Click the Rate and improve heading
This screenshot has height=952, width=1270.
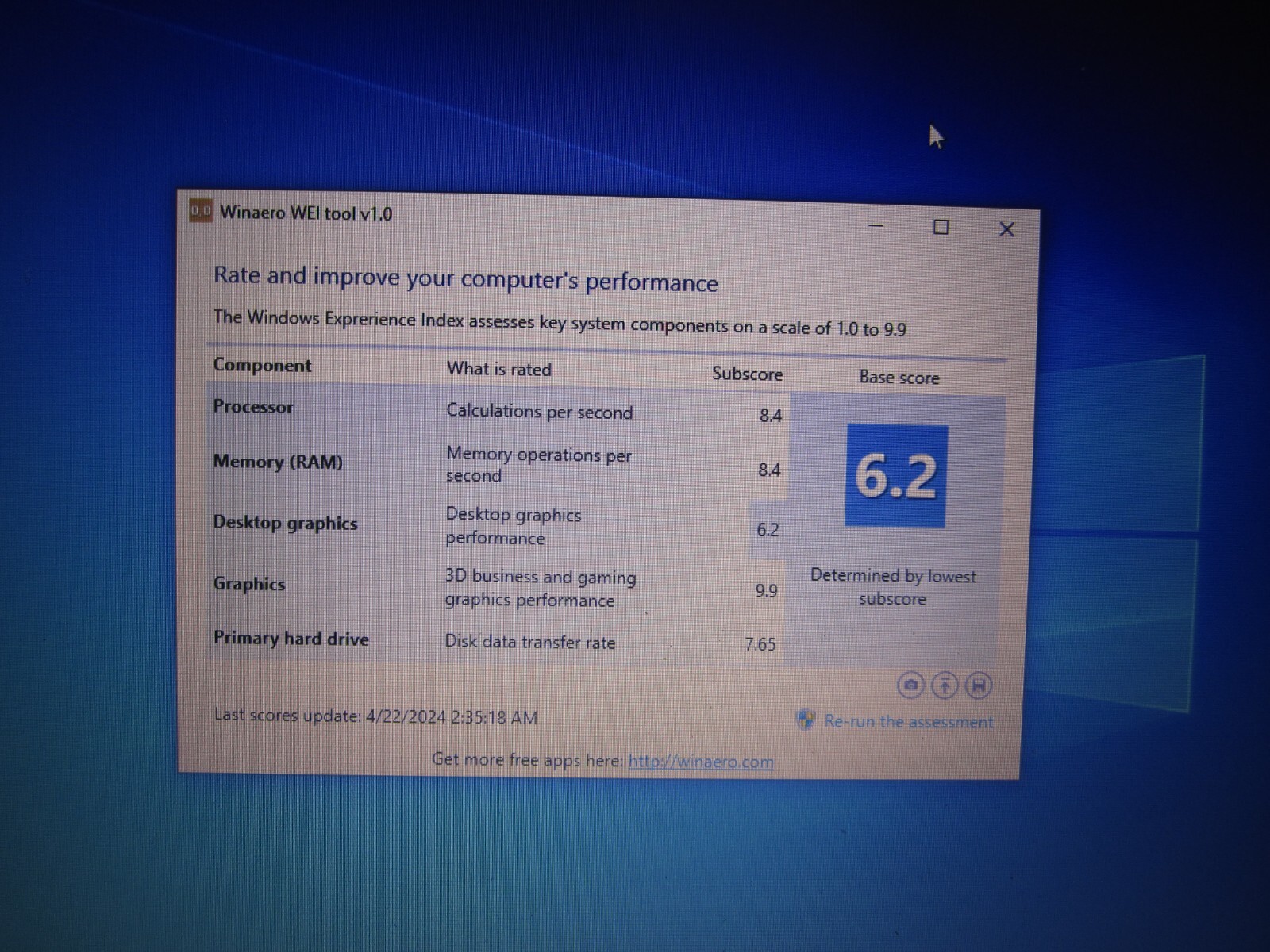466,278
